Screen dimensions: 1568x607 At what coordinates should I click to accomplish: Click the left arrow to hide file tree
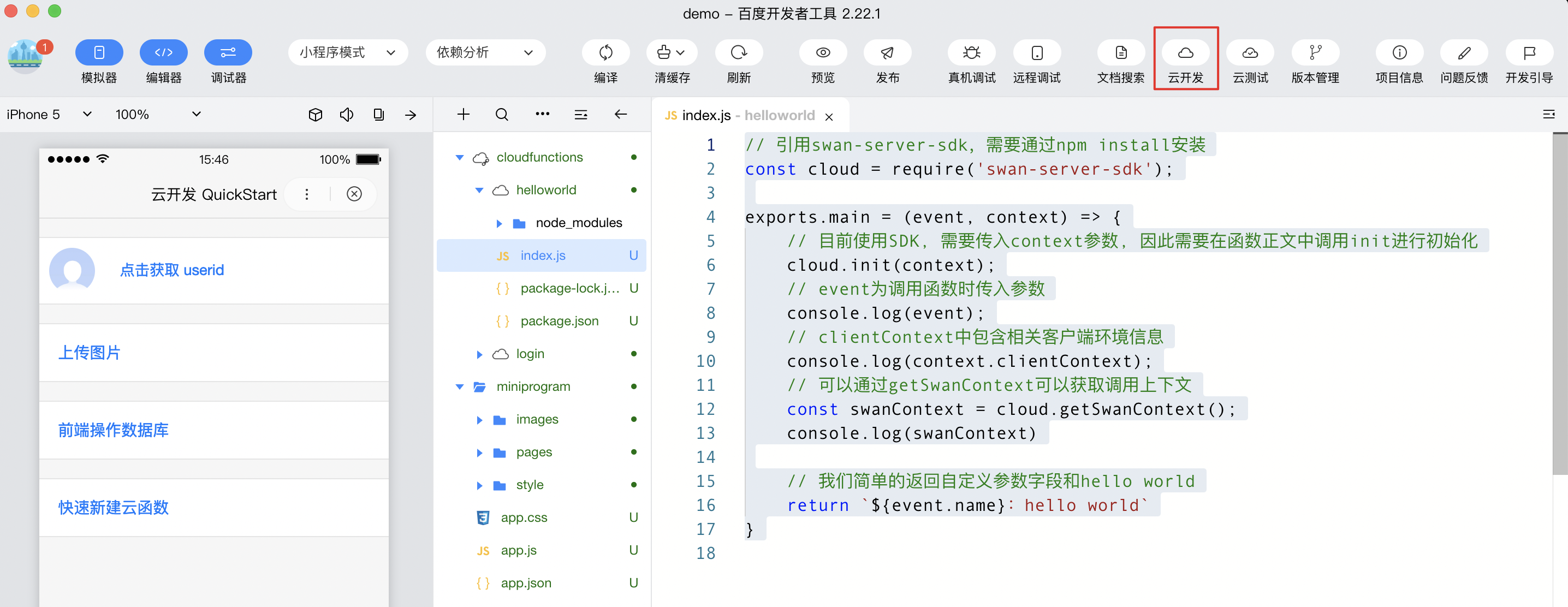pyautogui.click(x=620, y=115)
